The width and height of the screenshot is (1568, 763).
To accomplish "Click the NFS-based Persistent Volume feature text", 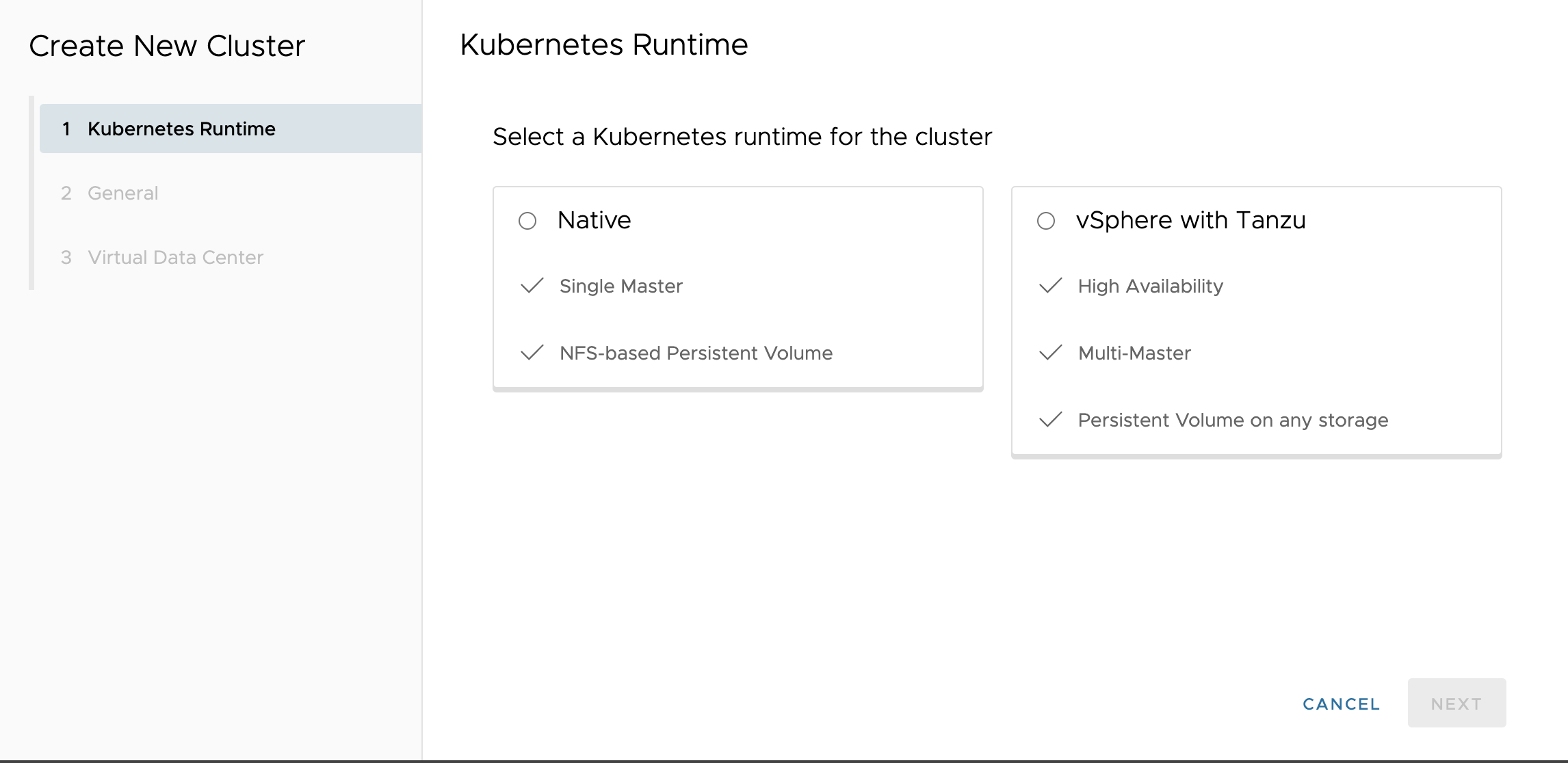I will tap(696, 353).
